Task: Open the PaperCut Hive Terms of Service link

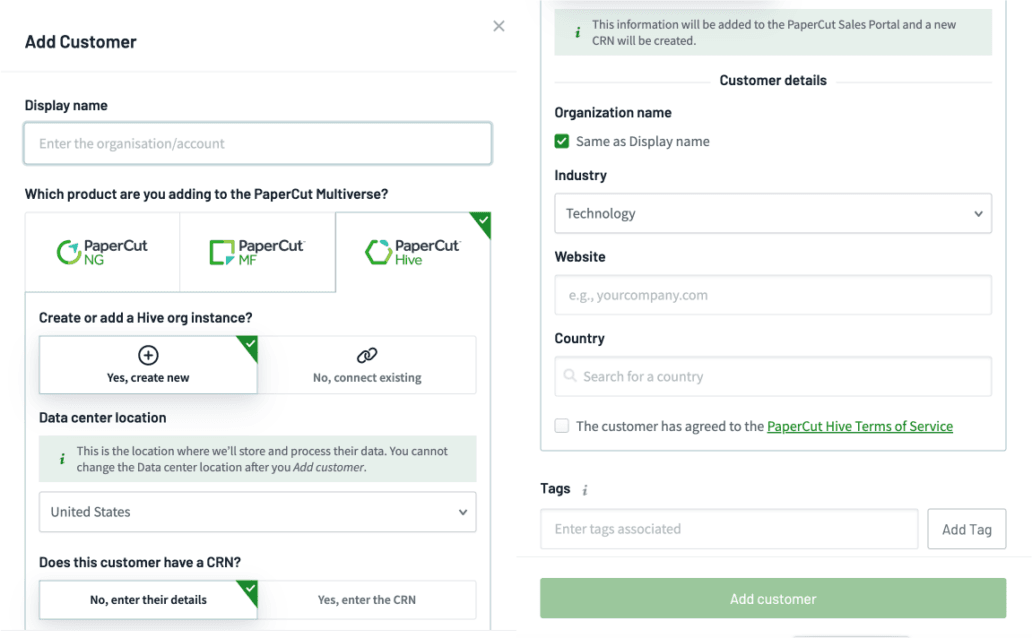Action: [859, 426]
